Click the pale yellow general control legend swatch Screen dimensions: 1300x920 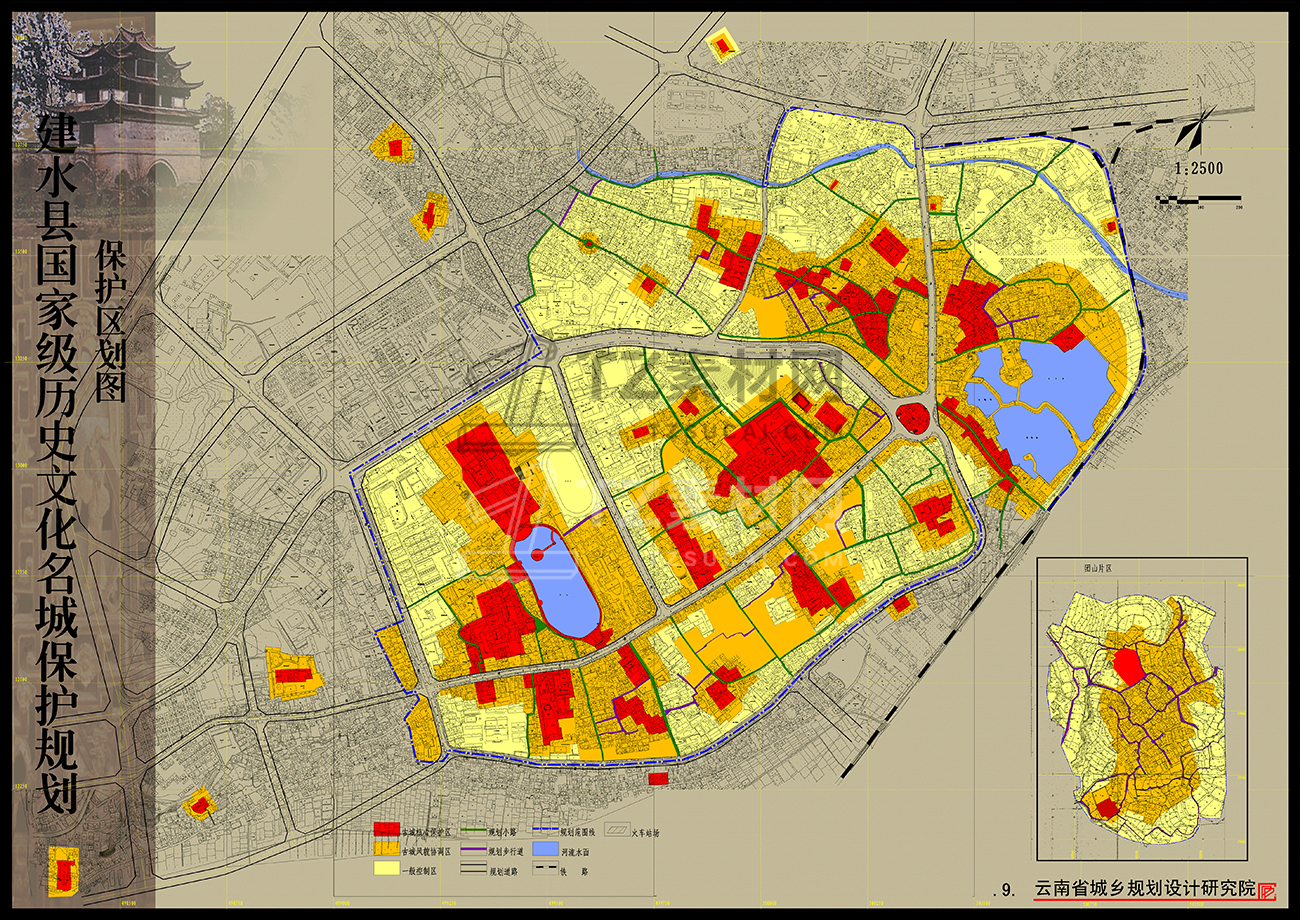click(386, 869)
